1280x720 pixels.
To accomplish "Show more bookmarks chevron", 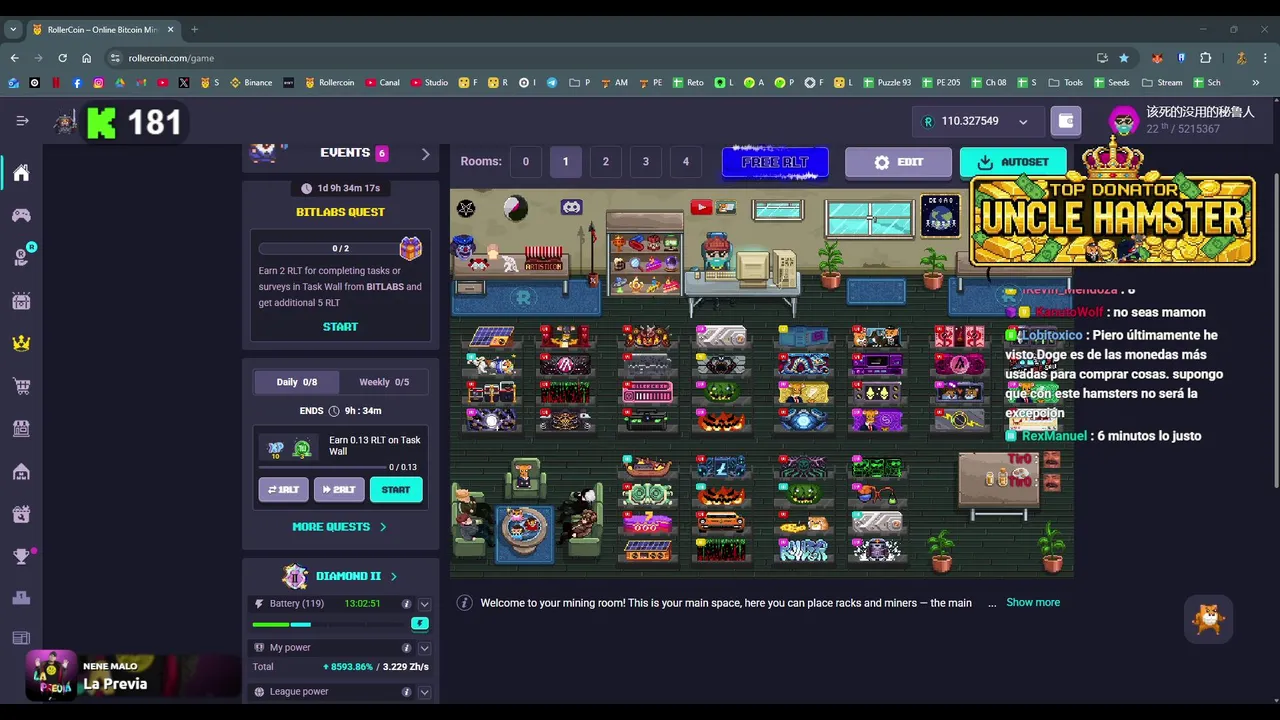I will (x=1255, y=83).
